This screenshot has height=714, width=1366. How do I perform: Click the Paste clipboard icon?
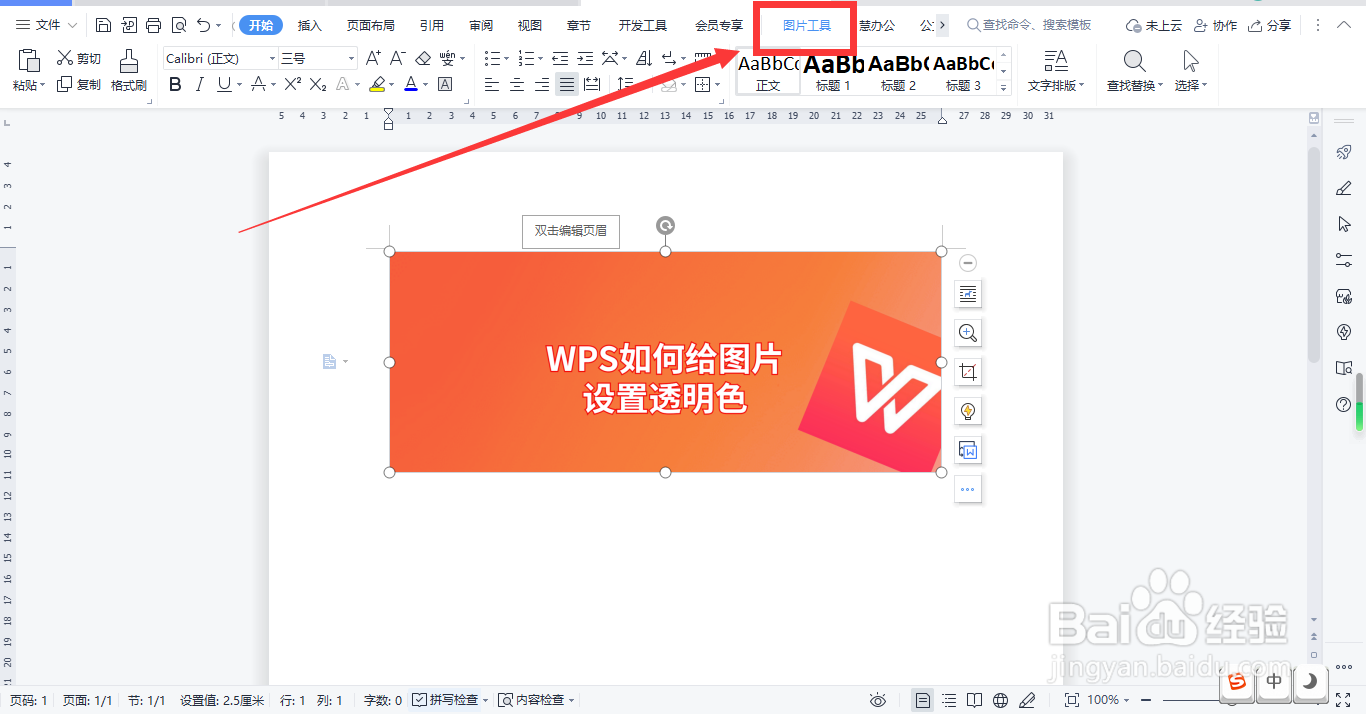click(29, 60)
